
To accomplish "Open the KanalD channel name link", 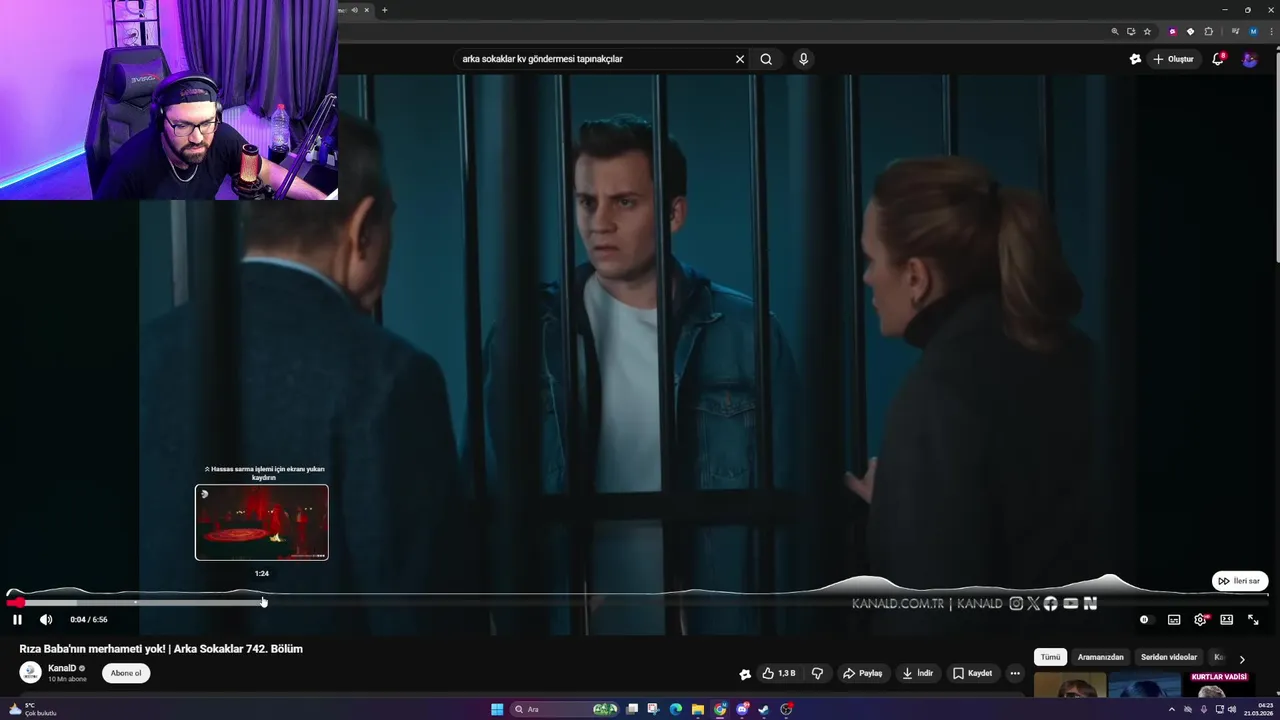I will 62,668.
